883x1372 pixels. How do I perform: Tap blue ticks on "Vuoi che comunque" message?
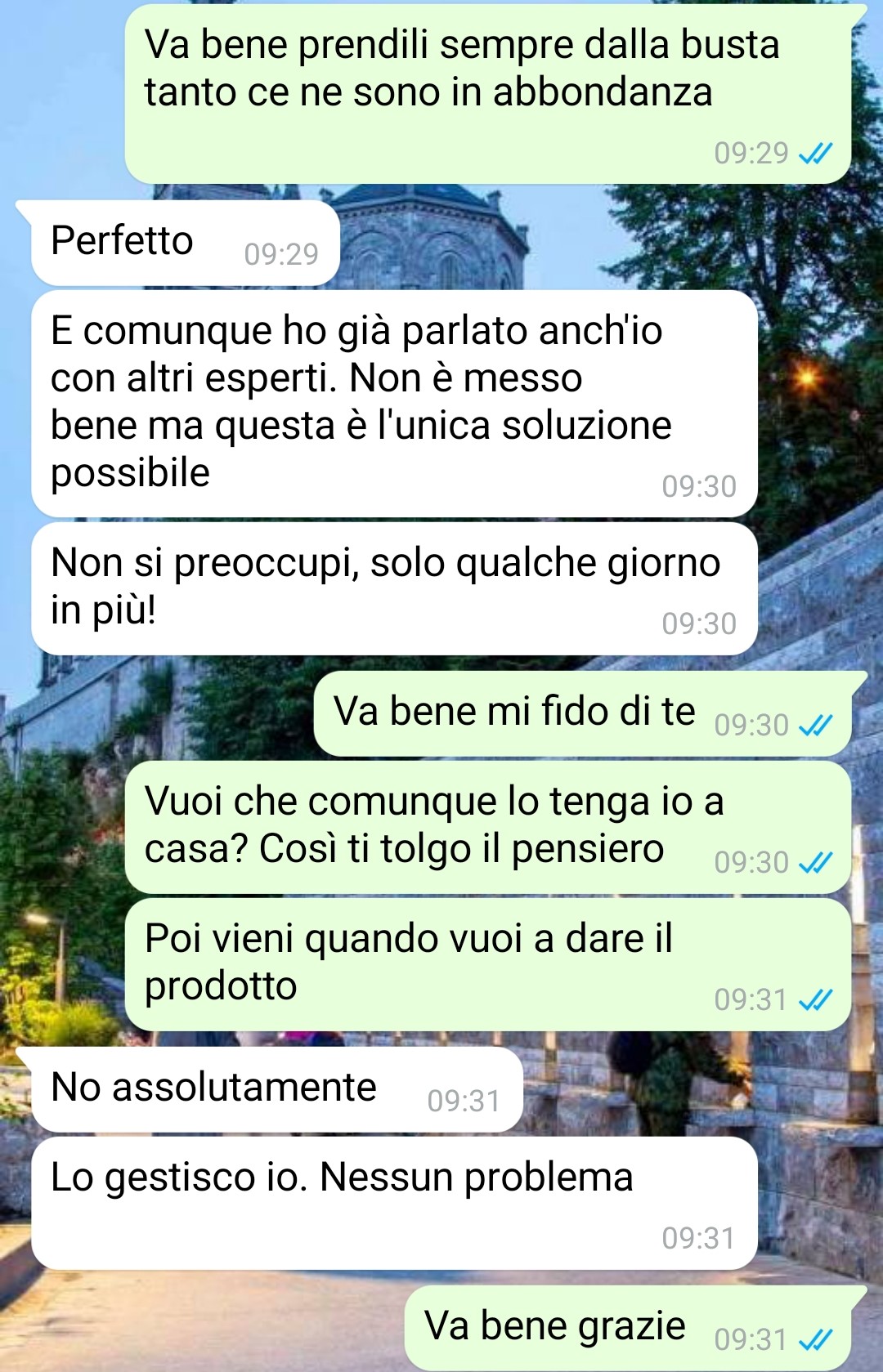click(x=815, y=863)
